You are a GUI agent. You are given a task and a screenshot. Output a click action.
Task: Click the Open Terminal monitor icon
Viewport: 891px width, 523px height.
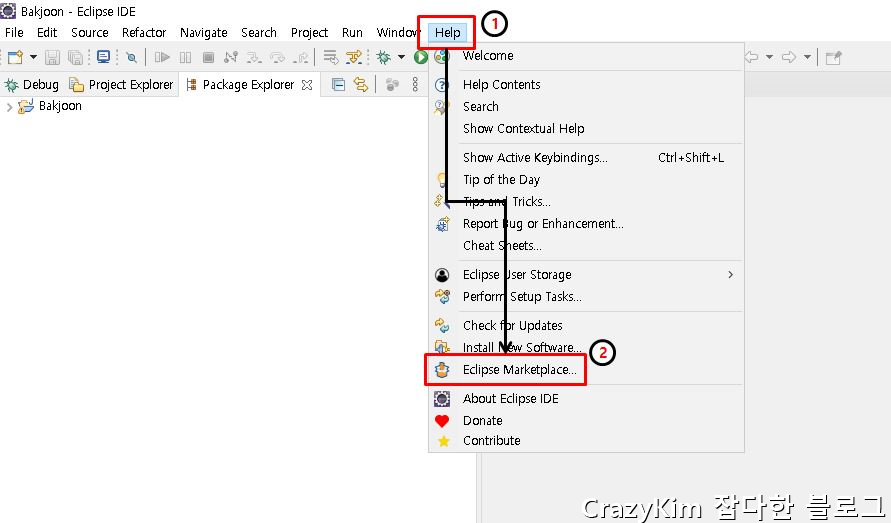point(103,57)
